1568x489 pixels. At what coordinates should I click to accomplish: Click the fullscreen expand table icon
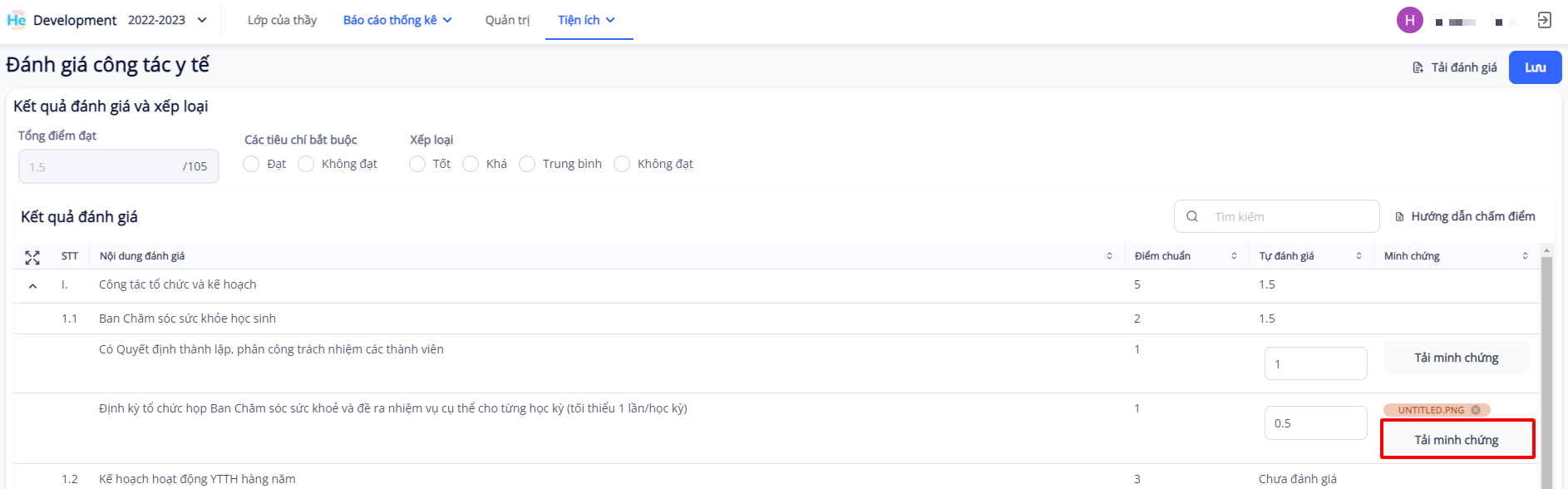(32, 258)
